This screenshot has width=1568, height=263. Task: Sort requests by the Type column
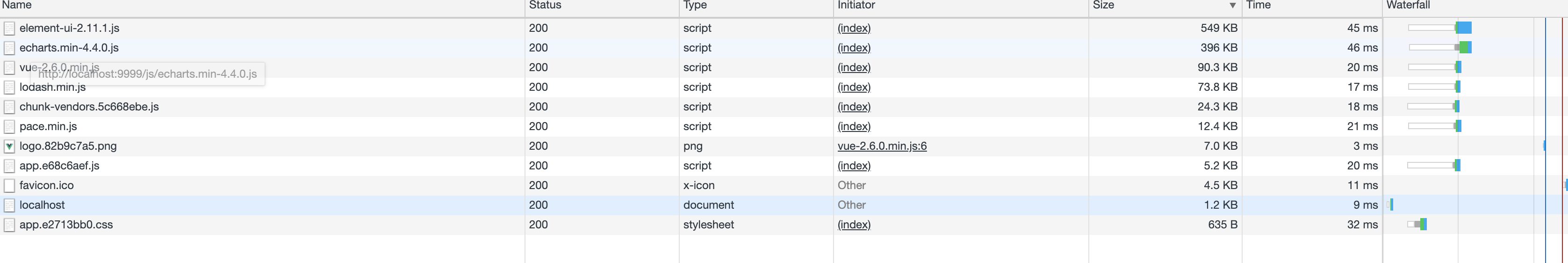pos(695,6)
